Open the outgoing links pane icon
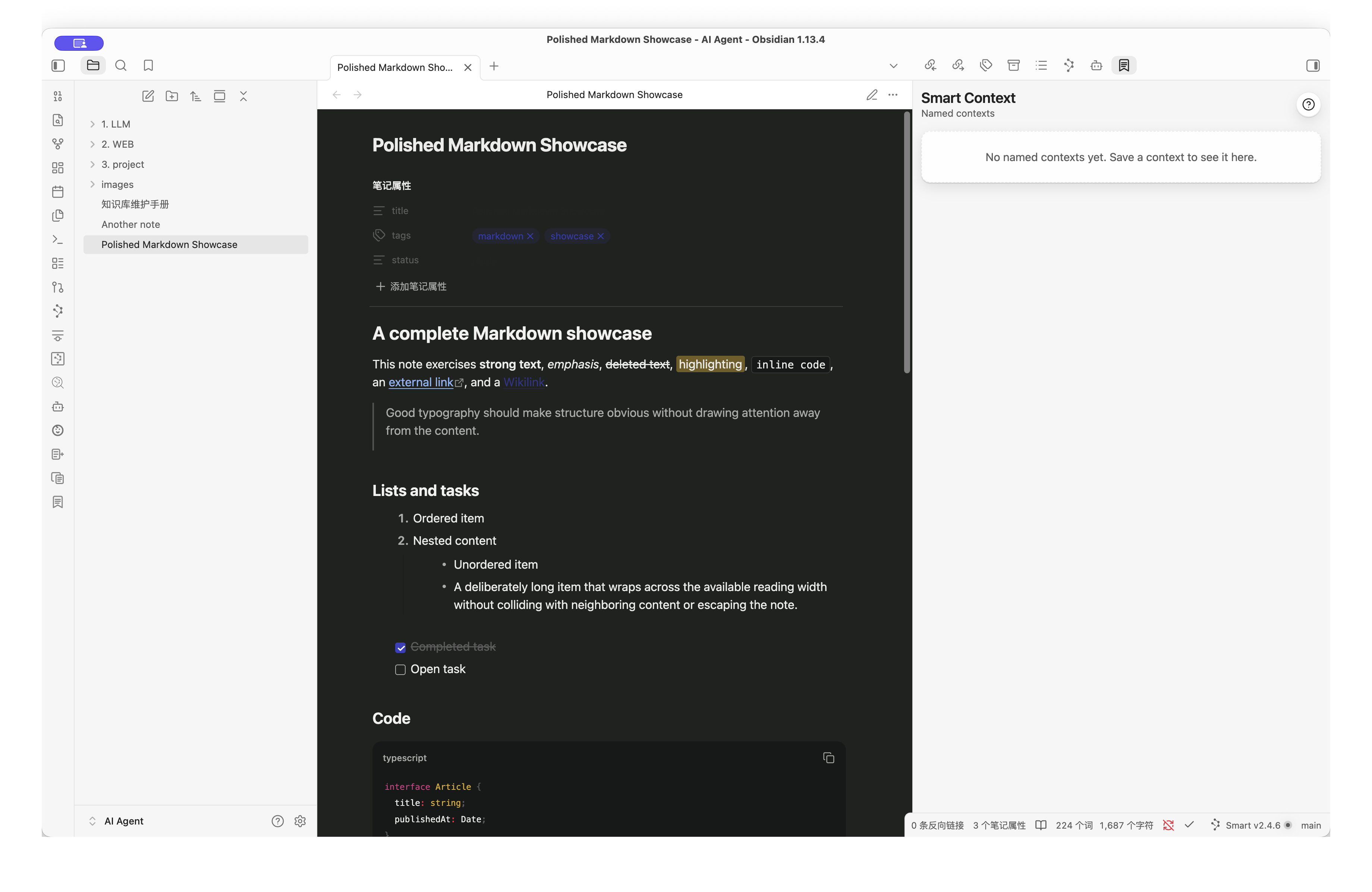 [x=958, y=66]
